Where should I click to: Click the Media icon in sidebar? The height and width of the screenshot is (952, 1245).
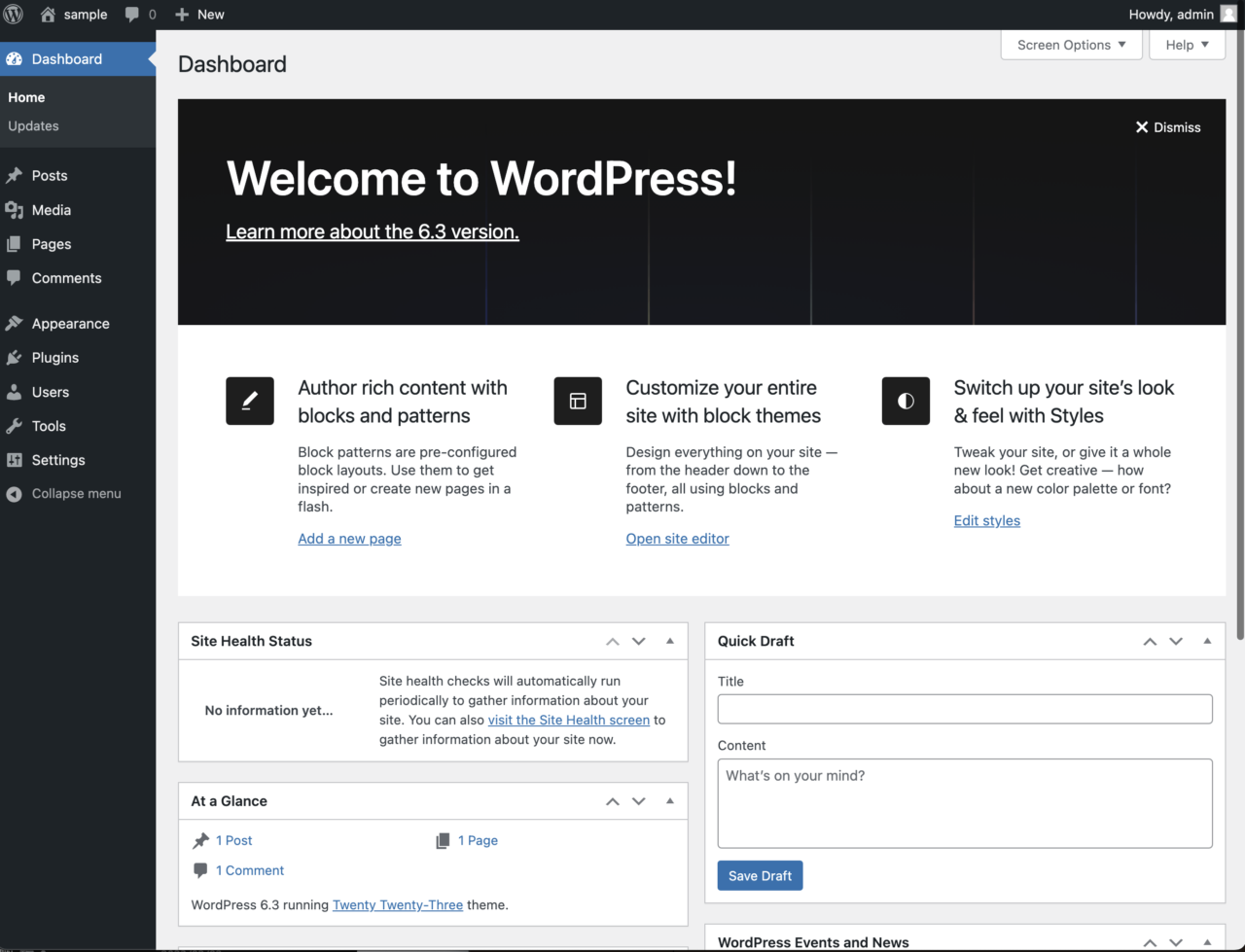(14, 210)
